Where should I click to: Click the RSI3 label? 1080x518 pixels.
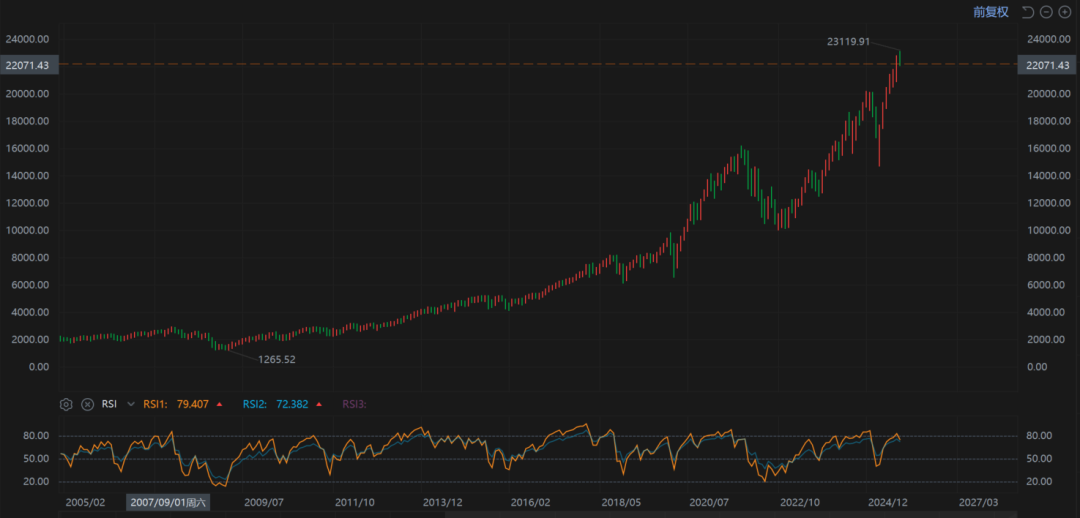click(355, 404)
